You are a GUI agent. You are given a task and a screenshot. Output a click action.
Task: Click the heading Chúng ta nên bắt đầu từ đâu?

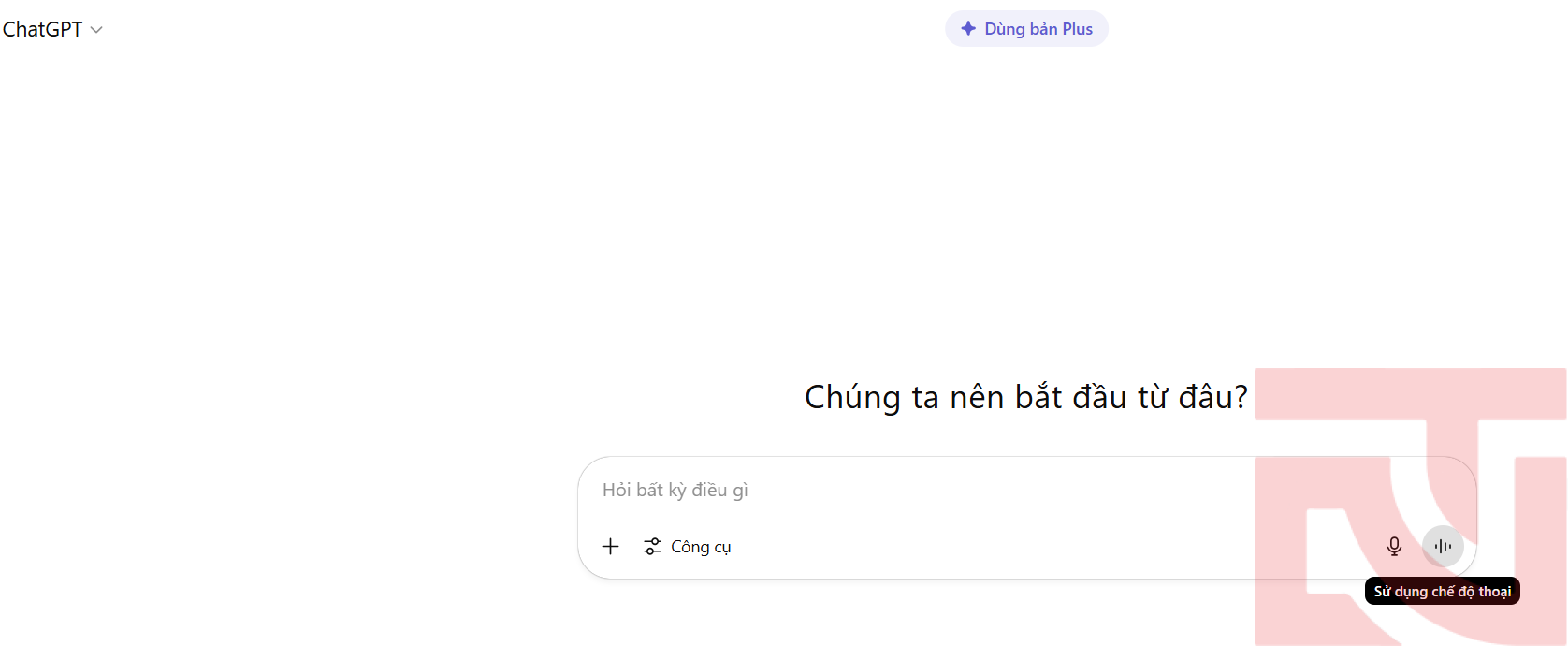(x=1026, y=397)
